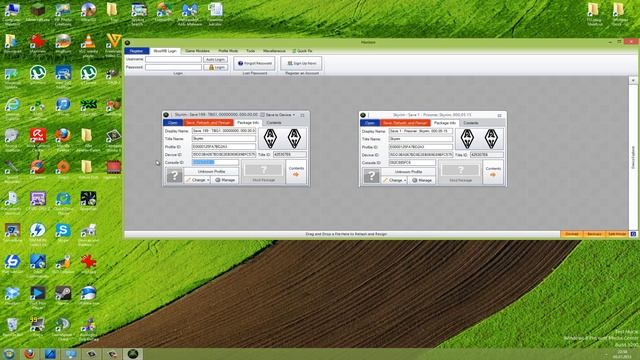This screenshot has height=360, width=640.
Task: Select the XboxMB Login tab
Action: [x=165, y=51]
